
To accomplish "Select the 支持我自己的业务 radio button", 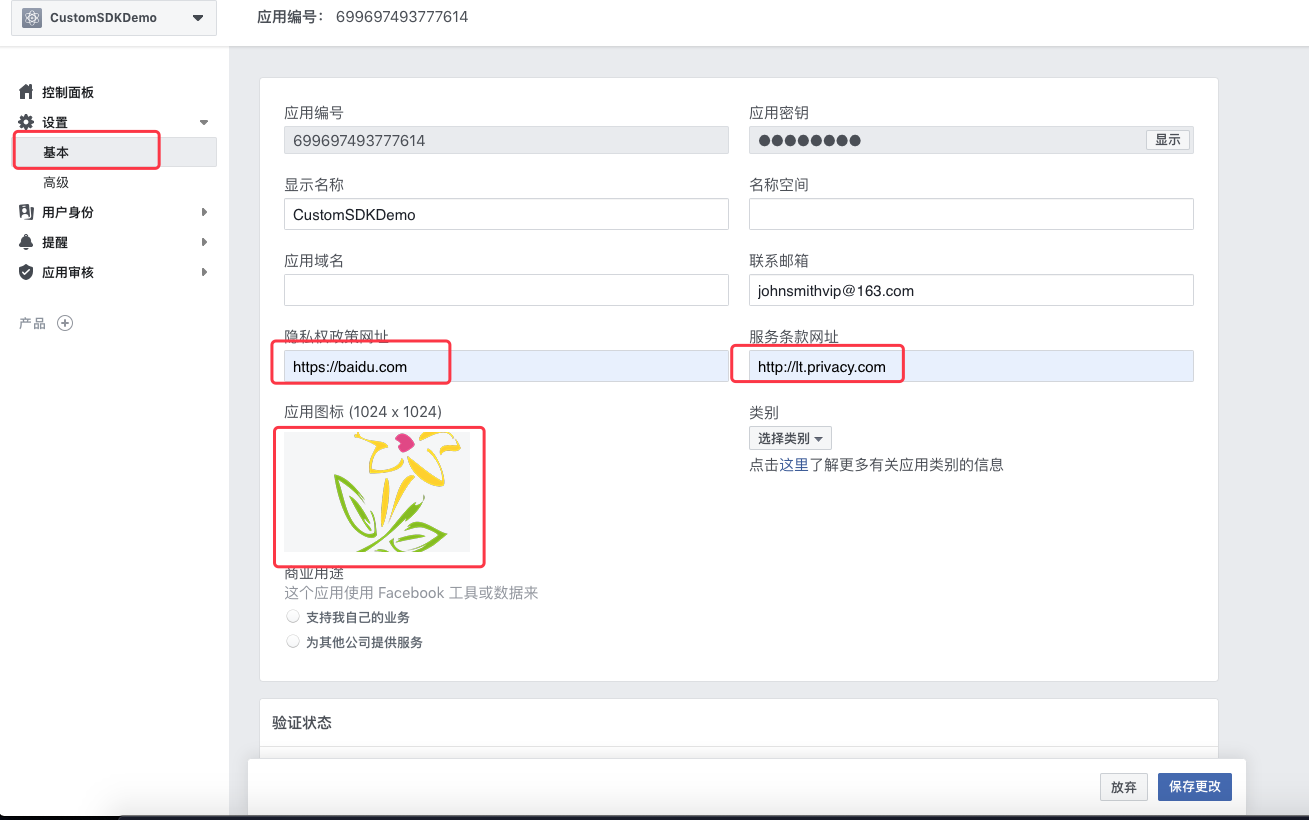I will pyautogui.click(x=292, y=618).
